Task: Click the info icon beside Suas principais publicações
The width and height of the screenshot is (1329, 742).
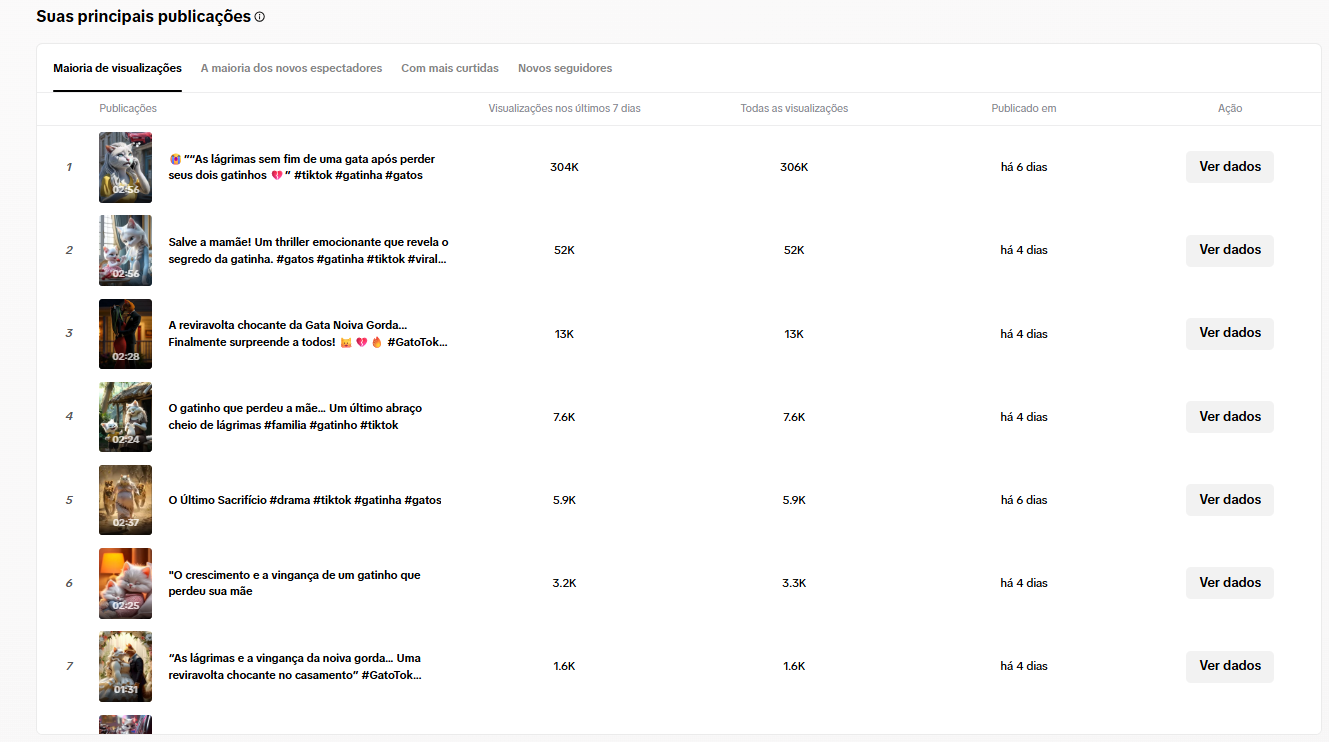Action: click(x=260, y=17)
